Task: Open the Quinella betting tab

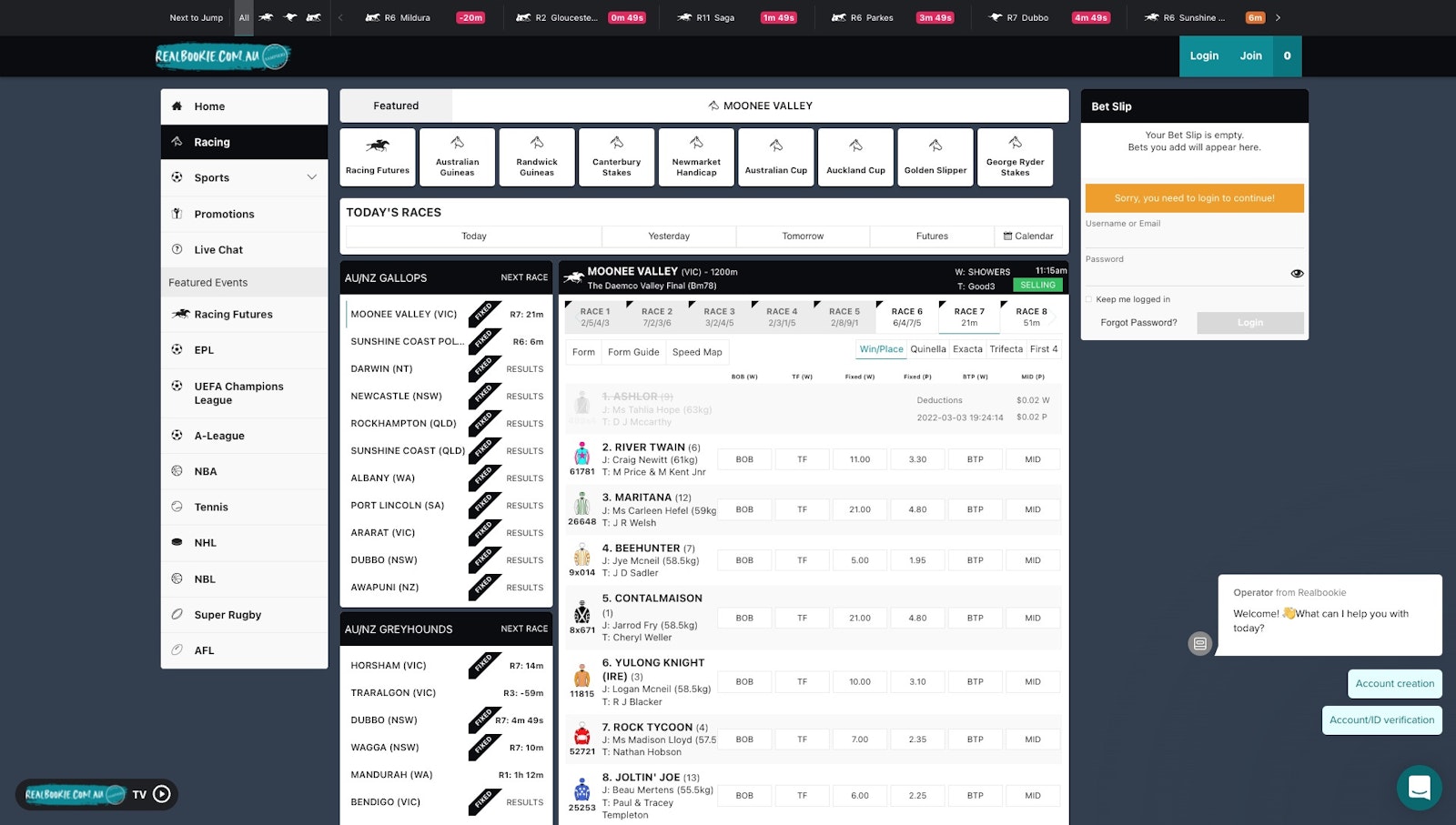Action: click(x=928, y=348)
